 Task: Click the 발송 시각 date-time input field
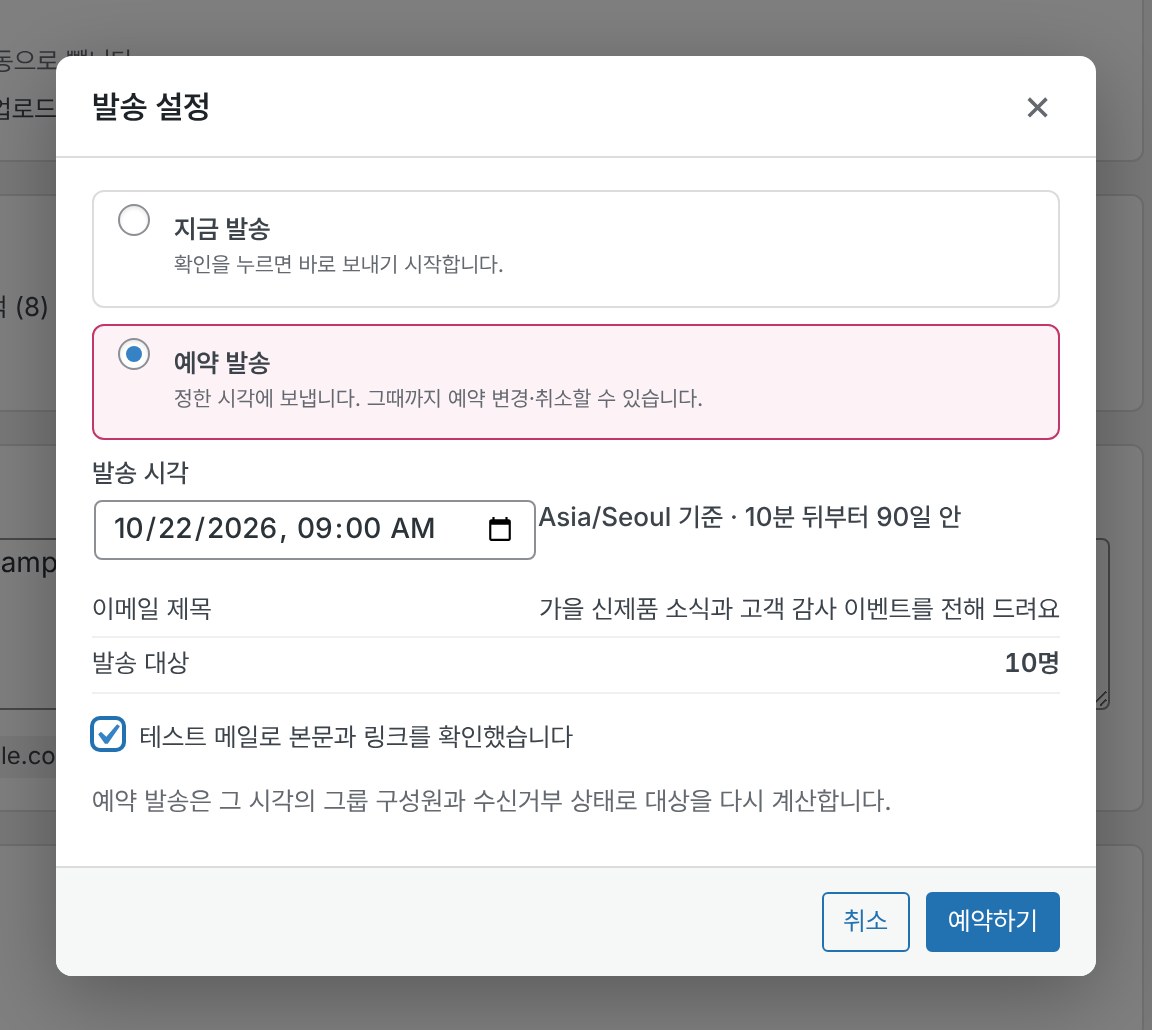tap(314, 530)
